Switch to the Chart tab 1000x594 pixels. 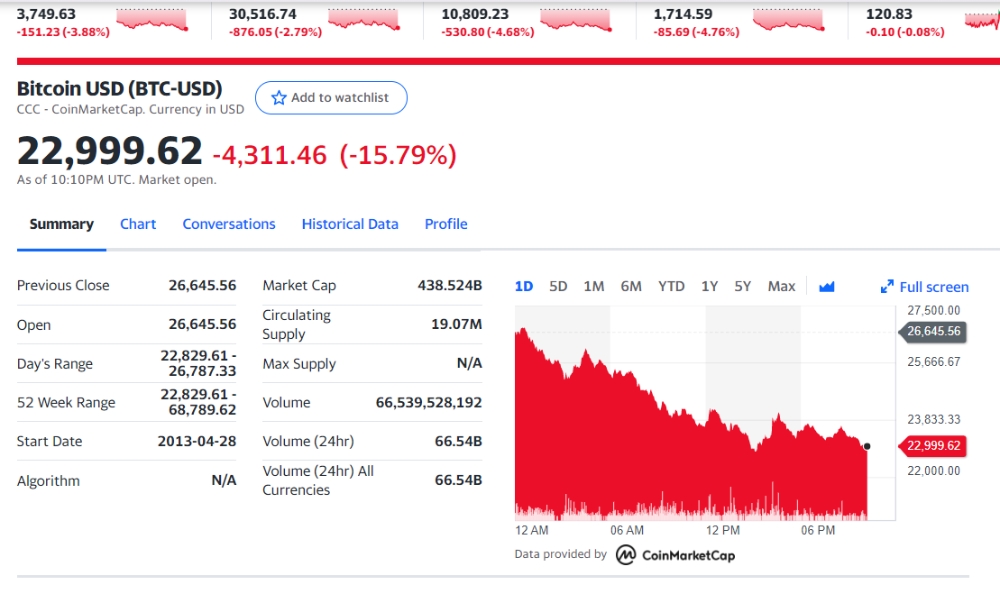tap(138, 225)
